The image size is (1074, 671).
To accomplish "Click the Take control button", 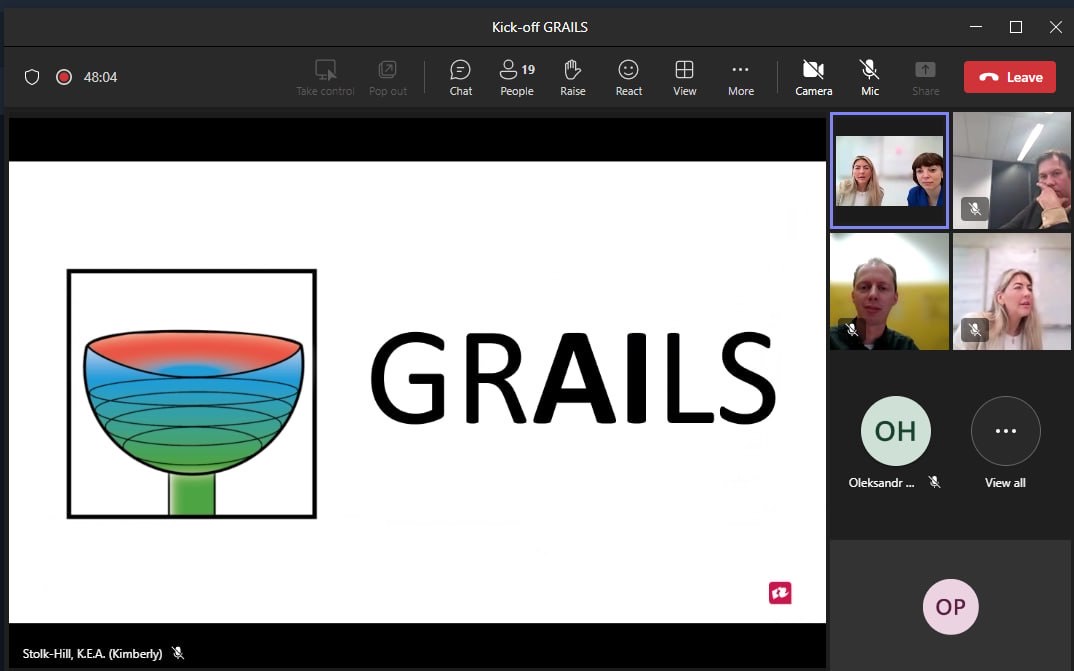I will tap(325, 77).
